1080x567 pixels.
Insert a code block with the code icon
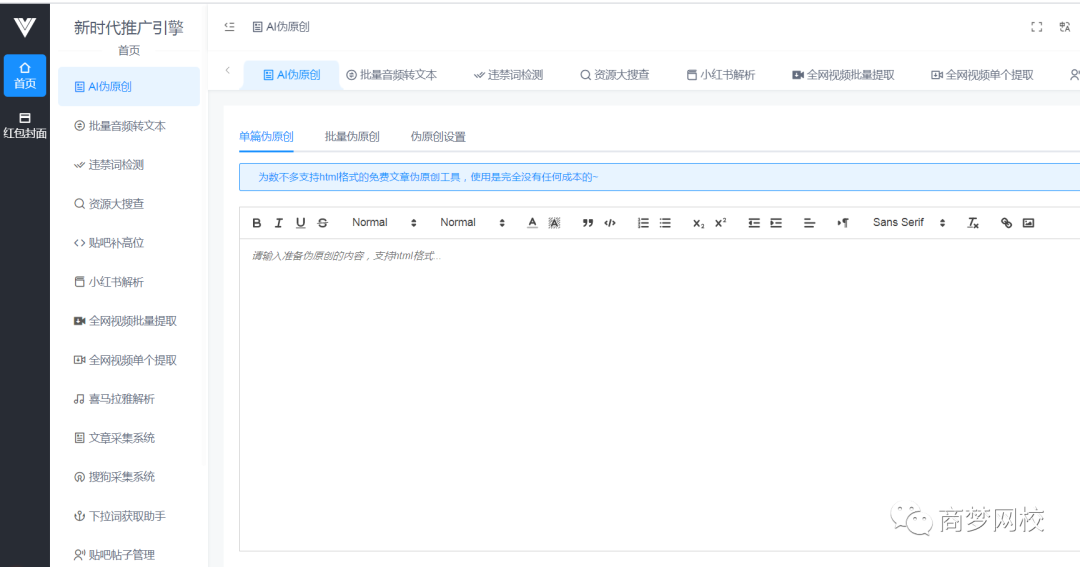pos(610,223)
